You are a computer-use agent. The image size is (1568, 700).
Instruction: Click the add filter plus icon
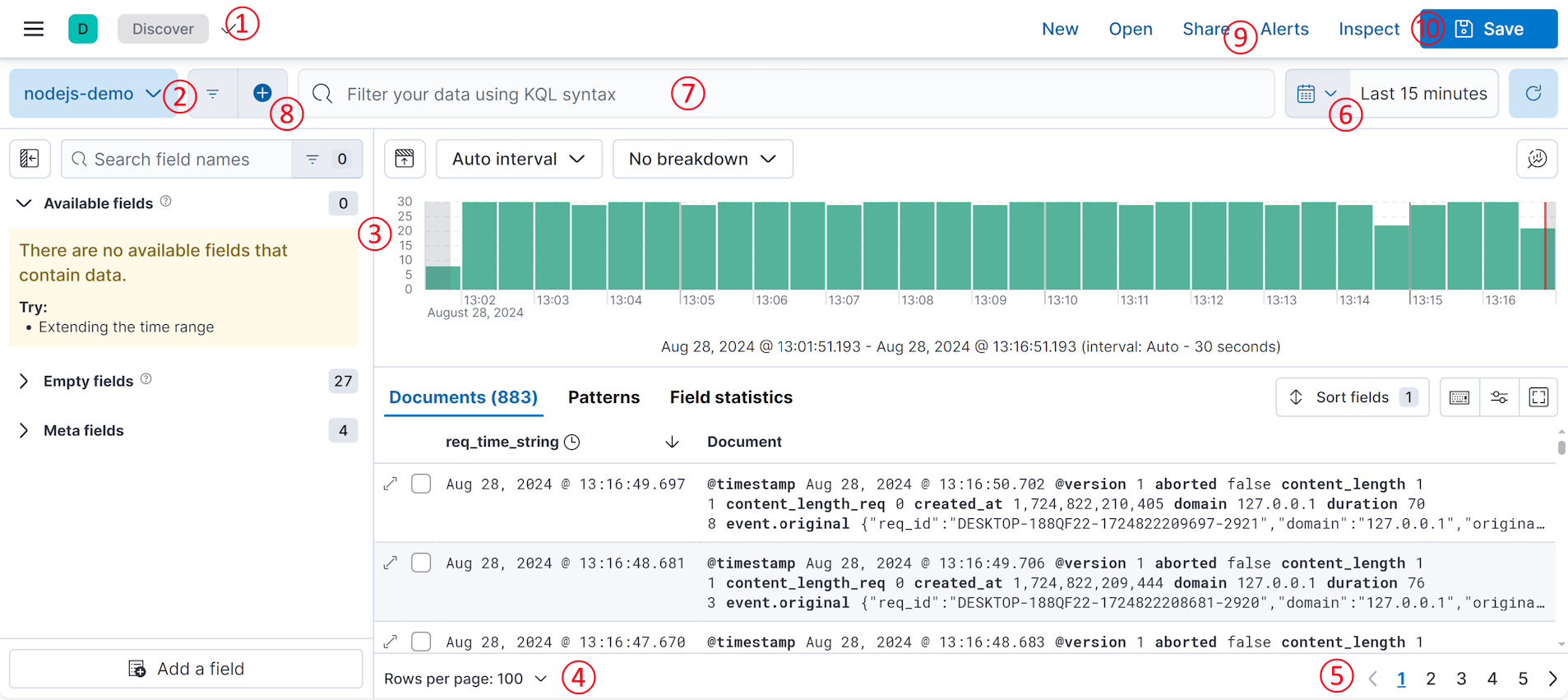(x=262, y=94)
